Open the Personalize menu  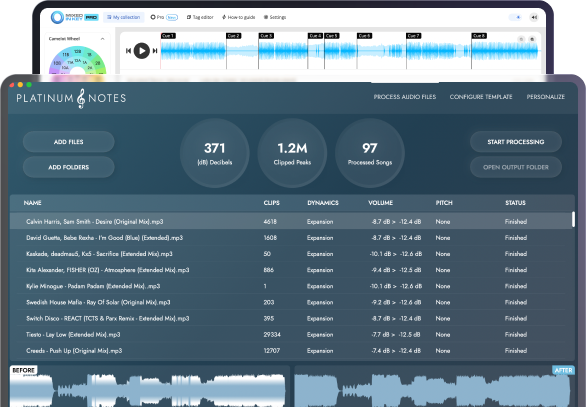click(546, 97)
